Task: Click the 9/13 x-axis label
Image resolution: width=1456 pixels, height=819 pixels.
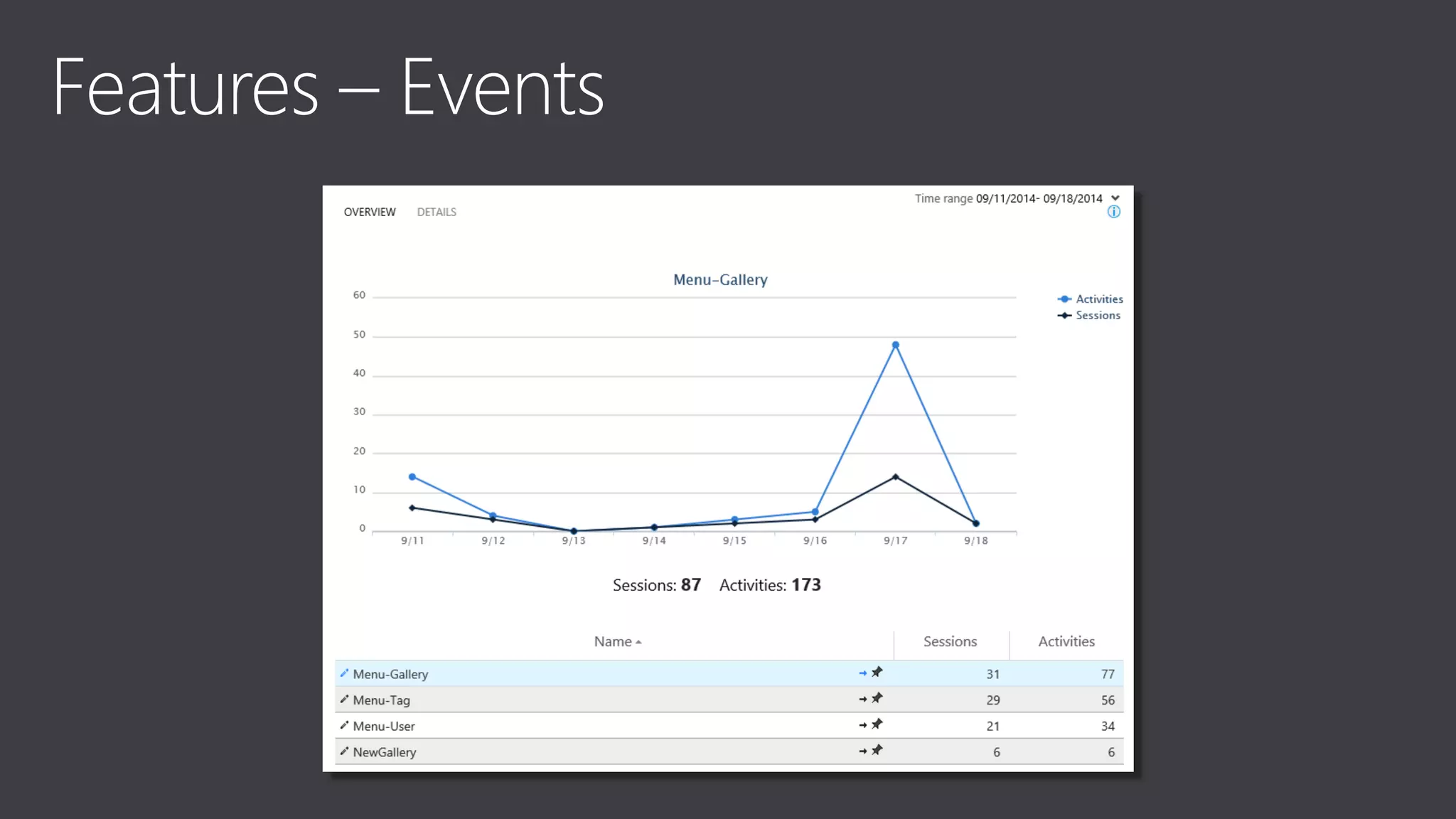Action: 574,541
